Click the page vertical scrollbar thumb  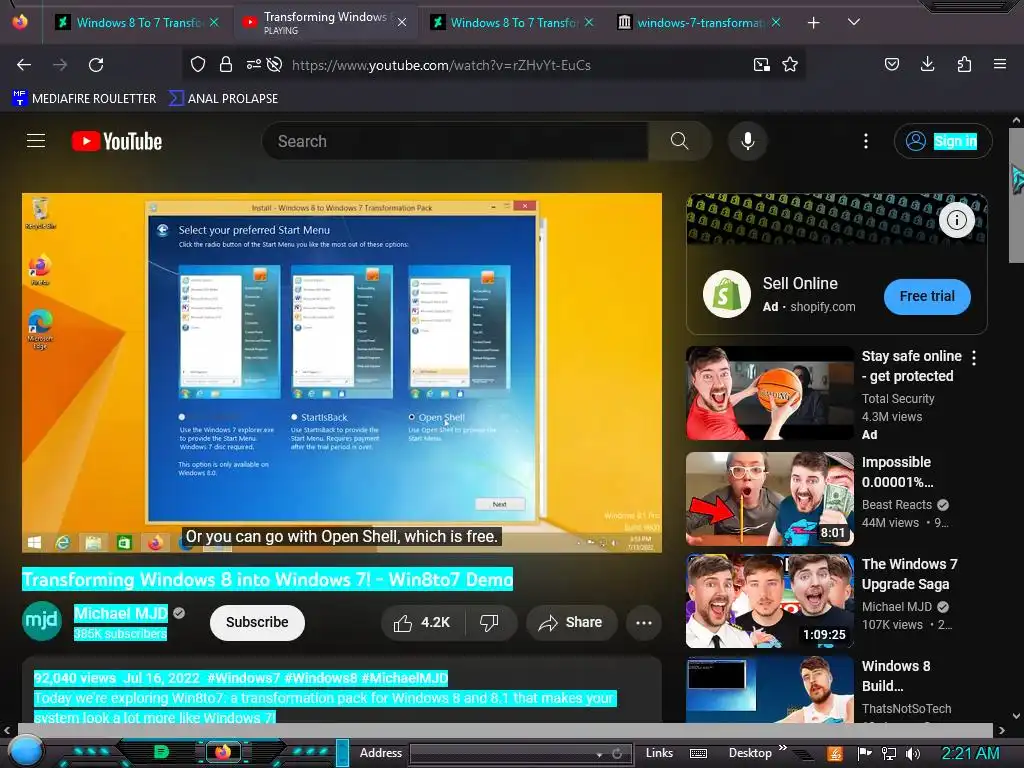1016,195
